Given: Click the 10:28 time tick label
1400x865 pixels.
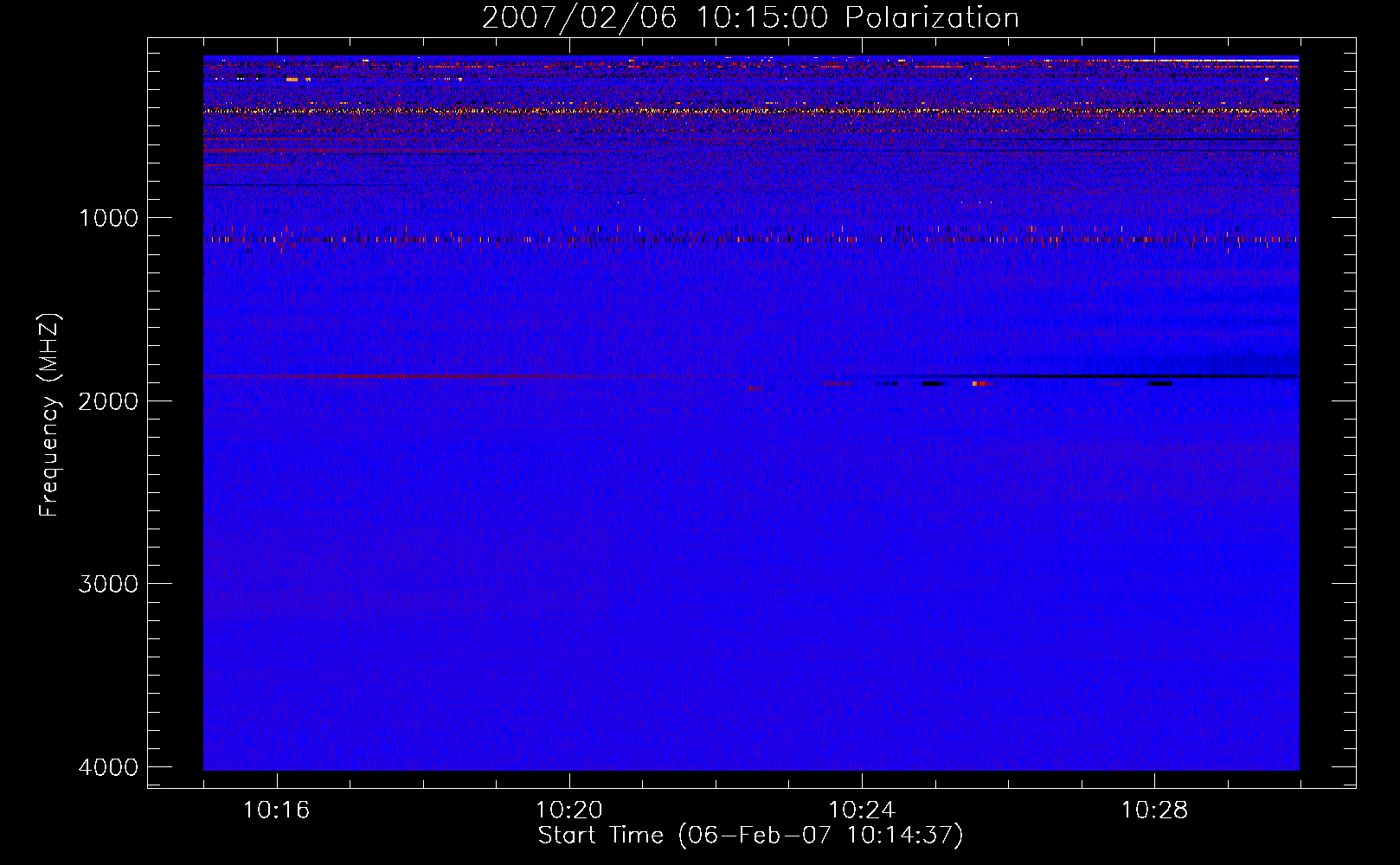Looking at the screenshot, I should coord(1154,811).
